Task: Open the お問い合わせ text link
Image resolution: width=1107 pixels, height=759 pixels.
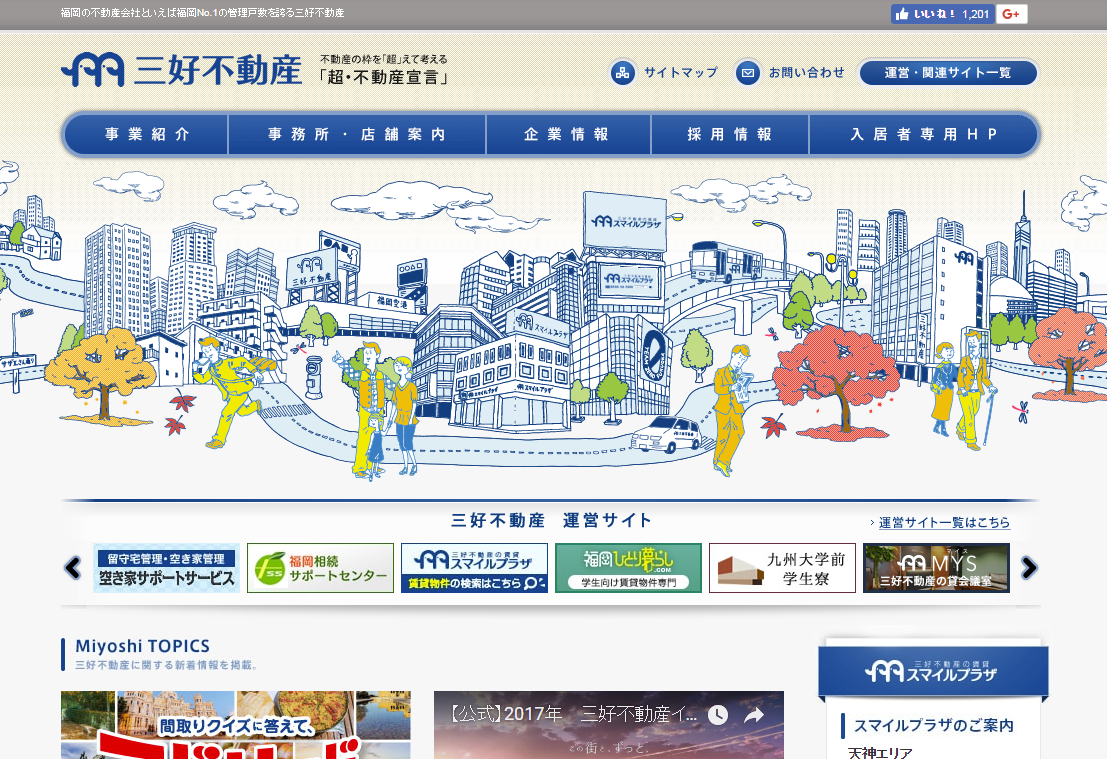Action: [806, 72]
